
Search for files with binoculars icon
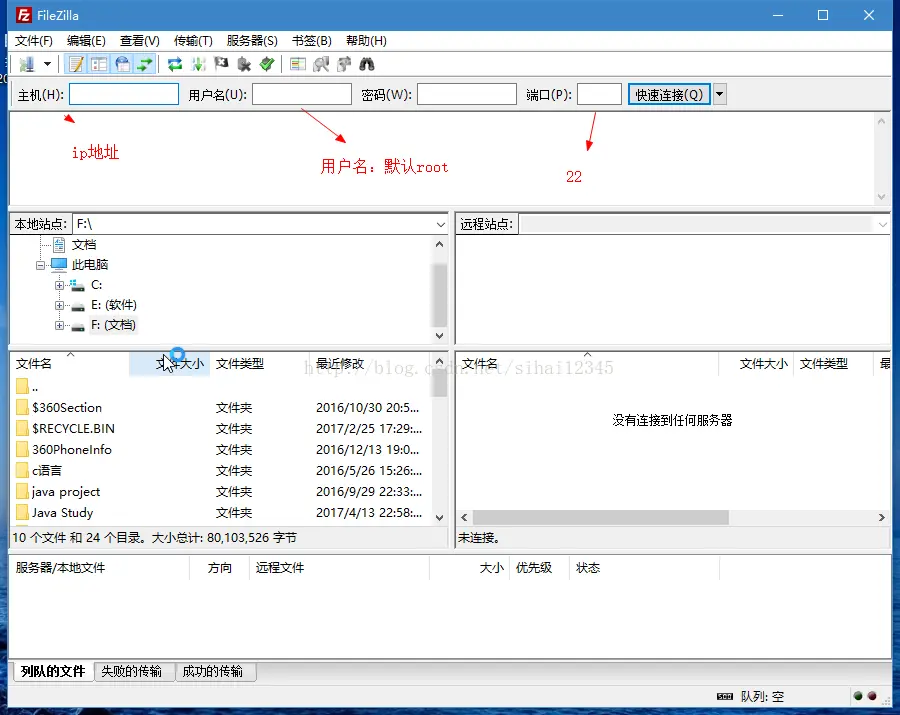click(367, 64)
